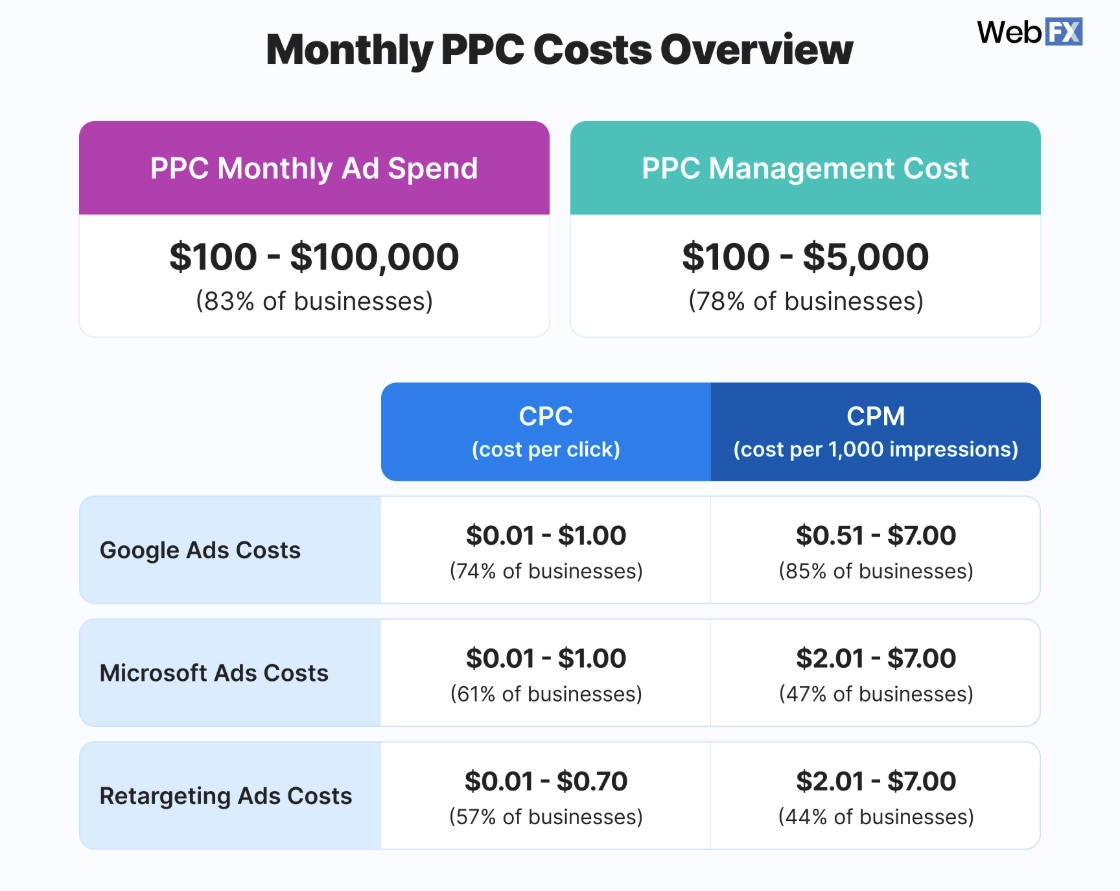
Task: Click the $100 - $5,000 management cost value
Action: click(805, 257)
